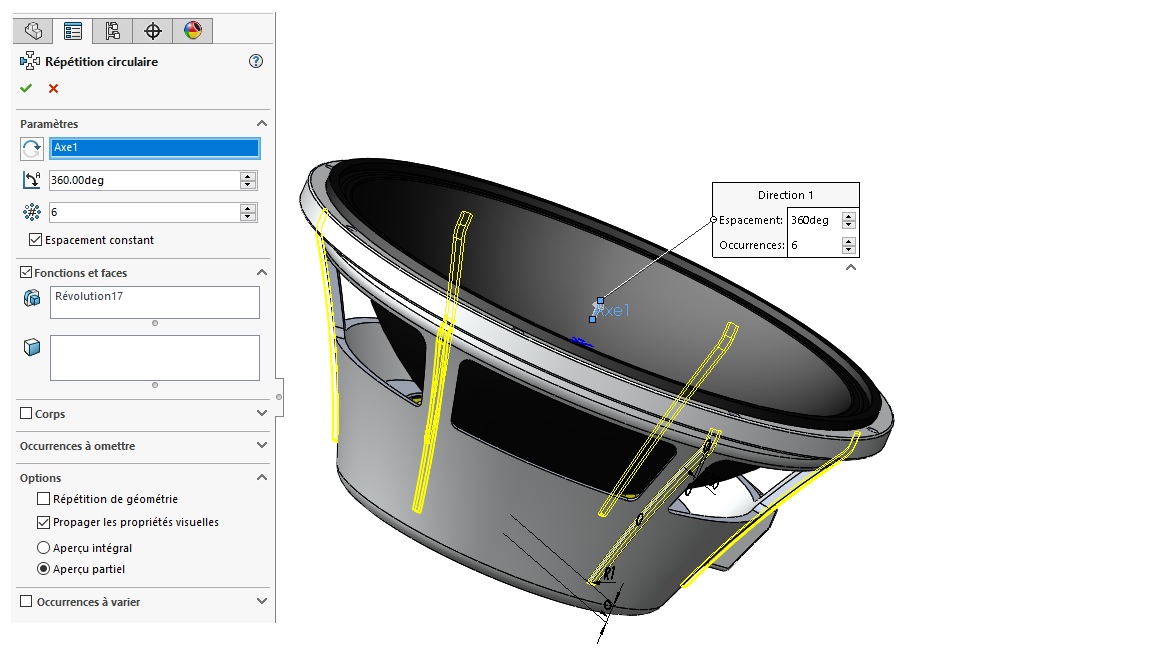This screenshot has height=655, width=1152.
Task: Disable Propager les propriétés visuelles
Action: [43, 522]
